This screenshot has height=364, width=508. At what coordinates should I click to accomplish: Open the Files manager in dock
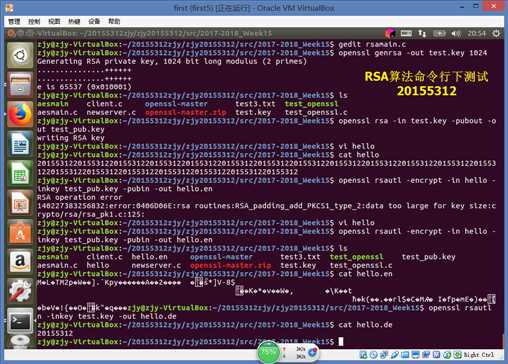tap(20, 84)
